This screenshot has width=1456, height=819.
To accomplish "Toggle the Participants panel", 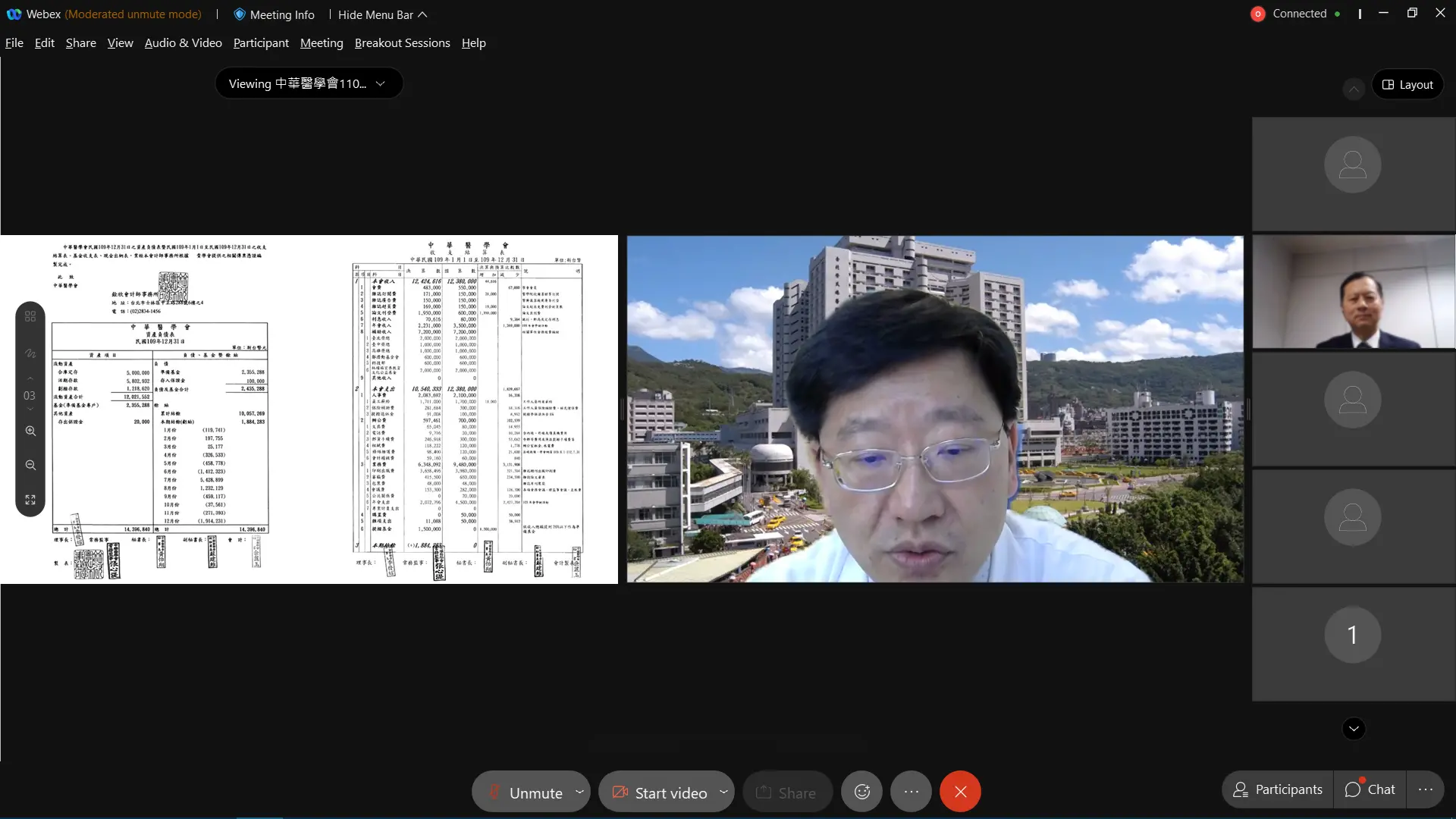I will (1278, 789).
